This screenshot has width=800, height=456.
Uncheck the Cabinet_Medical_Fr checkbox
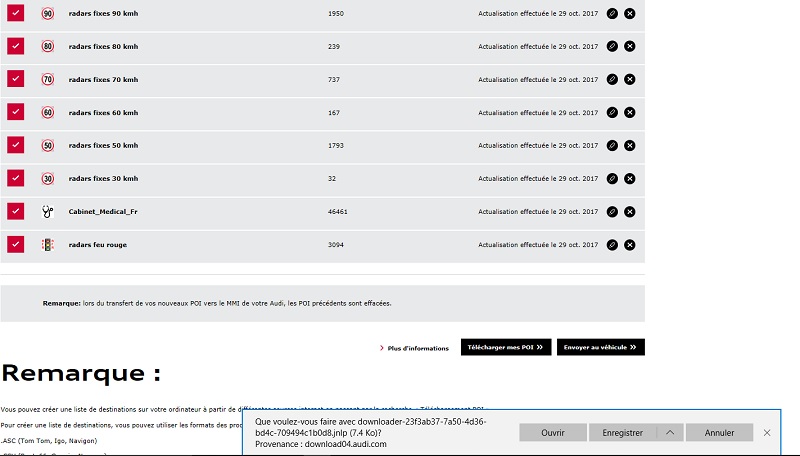[15, 211]
